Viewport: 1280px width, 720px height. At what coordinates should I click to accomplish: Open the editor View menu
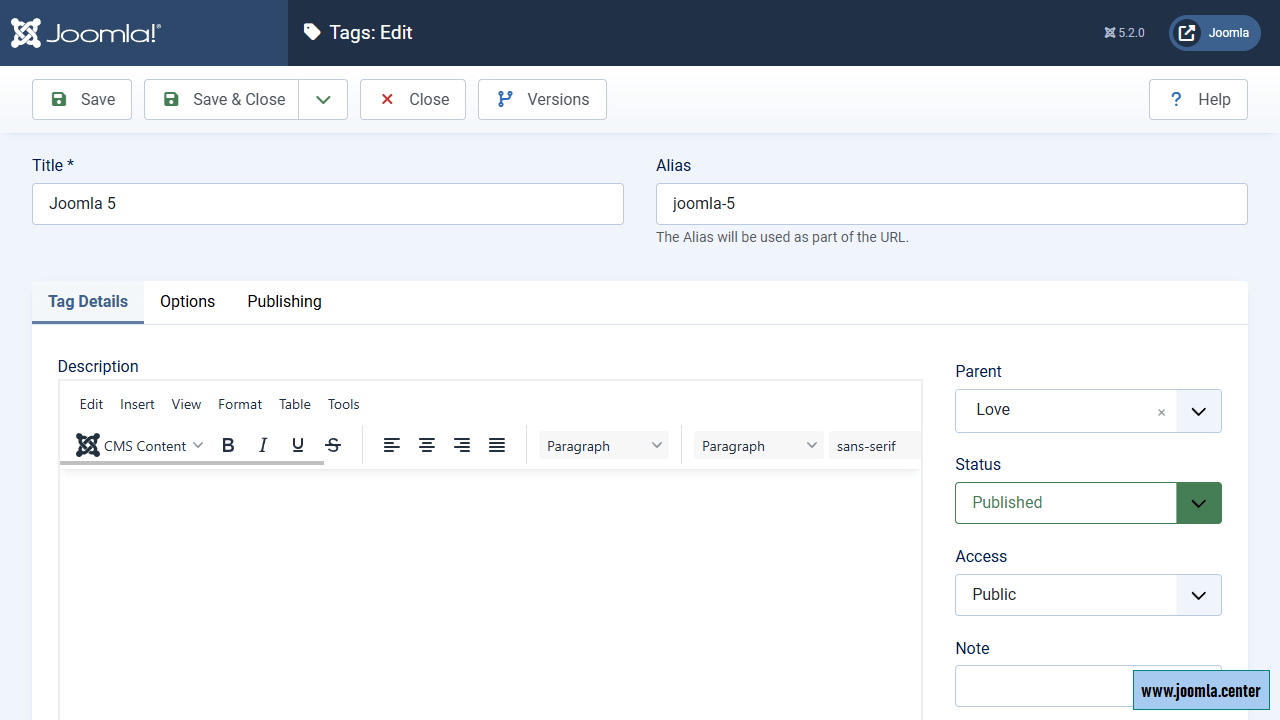(x=187, y=404)
